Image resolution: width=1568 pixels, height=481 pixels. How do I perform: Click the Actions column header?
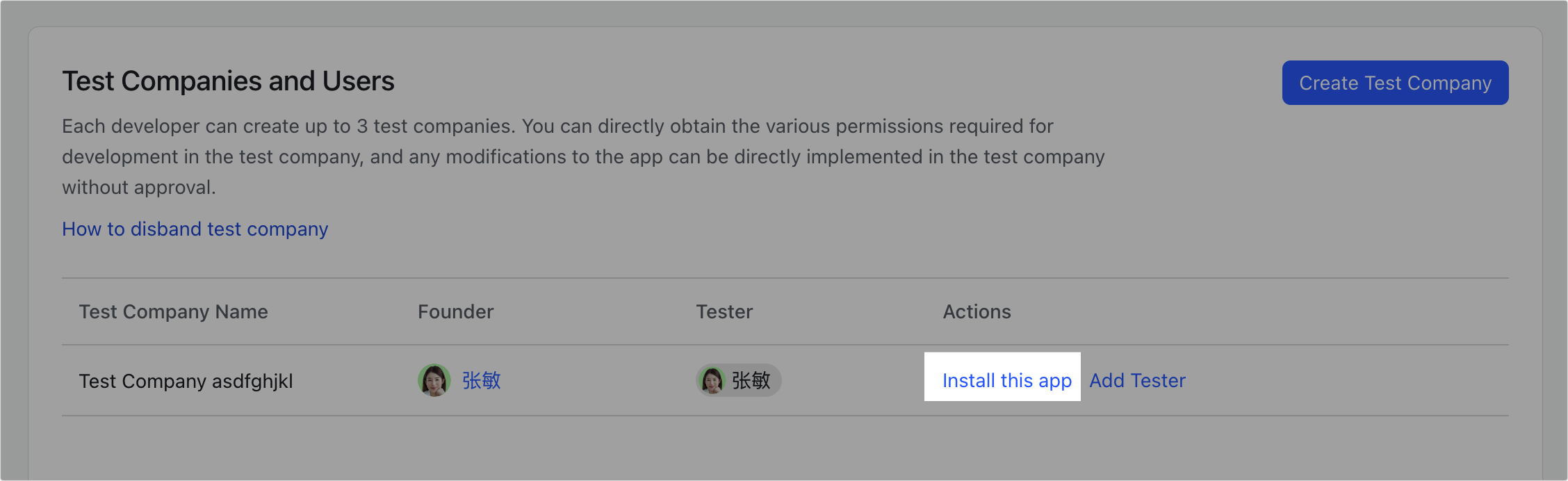pos(977,311)
